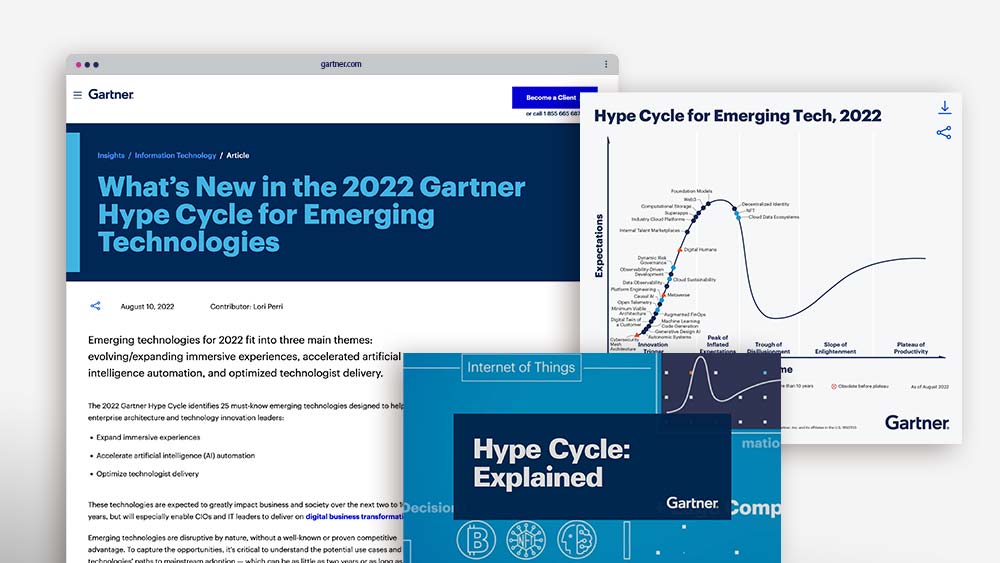
Task: Select the Article breadcrumb item
Action: [238, 156]
